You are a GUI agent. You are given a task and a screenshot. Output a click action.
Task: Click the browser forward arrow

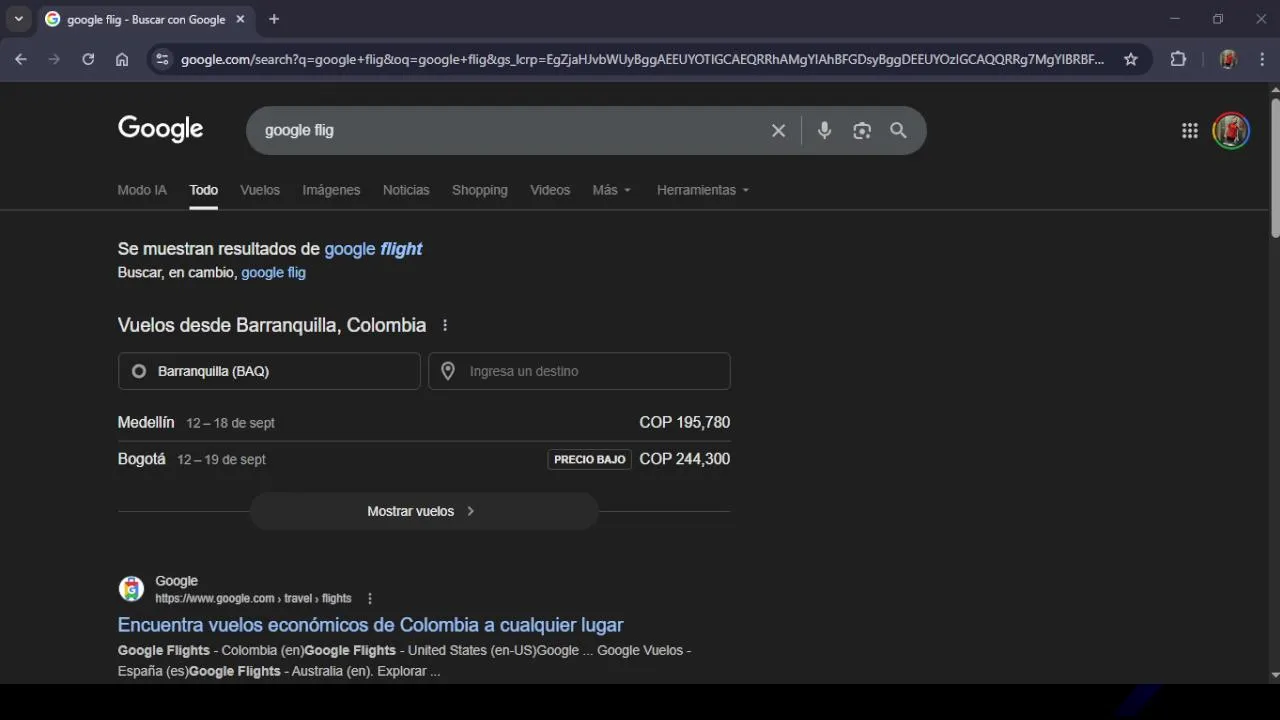pos(54,59)
